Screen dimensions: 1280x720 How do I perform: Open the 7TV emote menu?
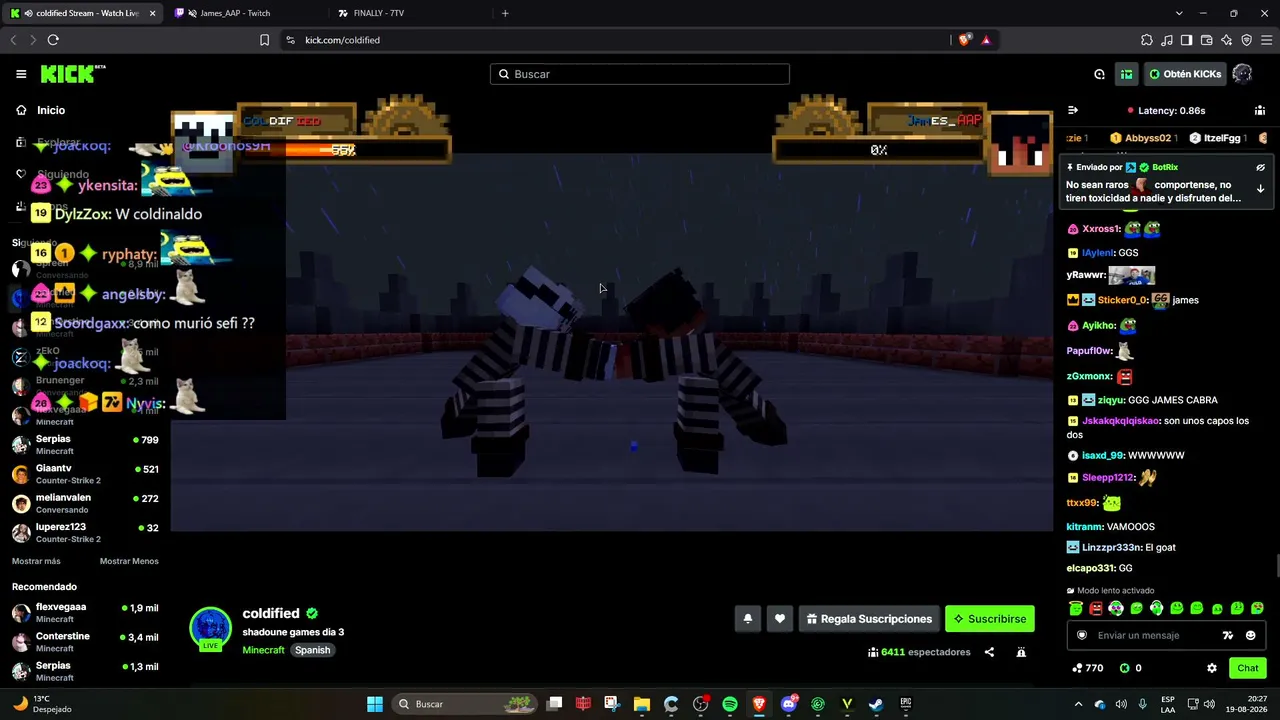pos(1228,635)
